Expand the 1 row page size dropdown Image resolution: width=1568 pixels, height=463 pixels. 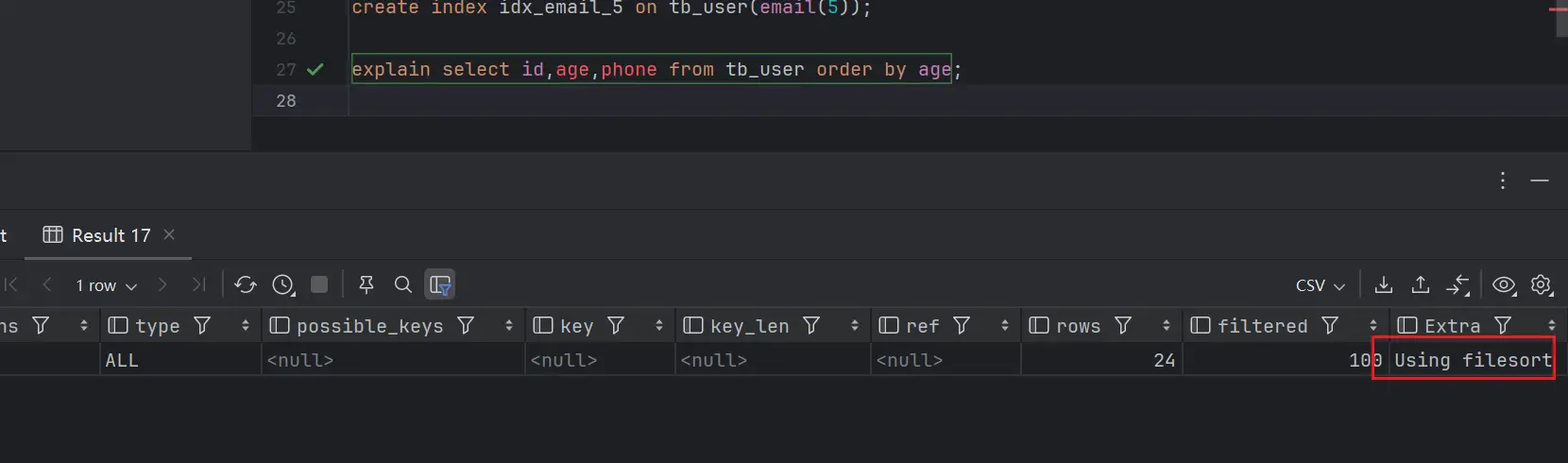pyautogui.click(x=107, y=285)
